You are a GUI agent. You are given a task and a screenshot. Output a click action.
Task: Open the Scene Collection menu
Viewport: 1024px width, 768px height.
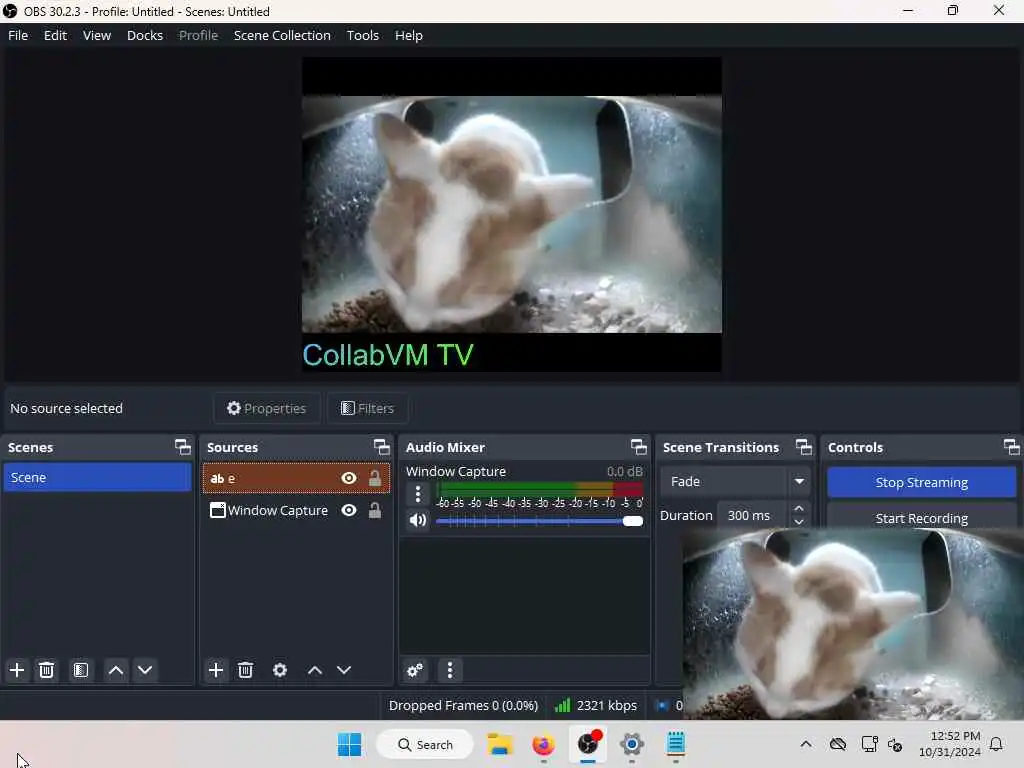(x=282, y=35)
